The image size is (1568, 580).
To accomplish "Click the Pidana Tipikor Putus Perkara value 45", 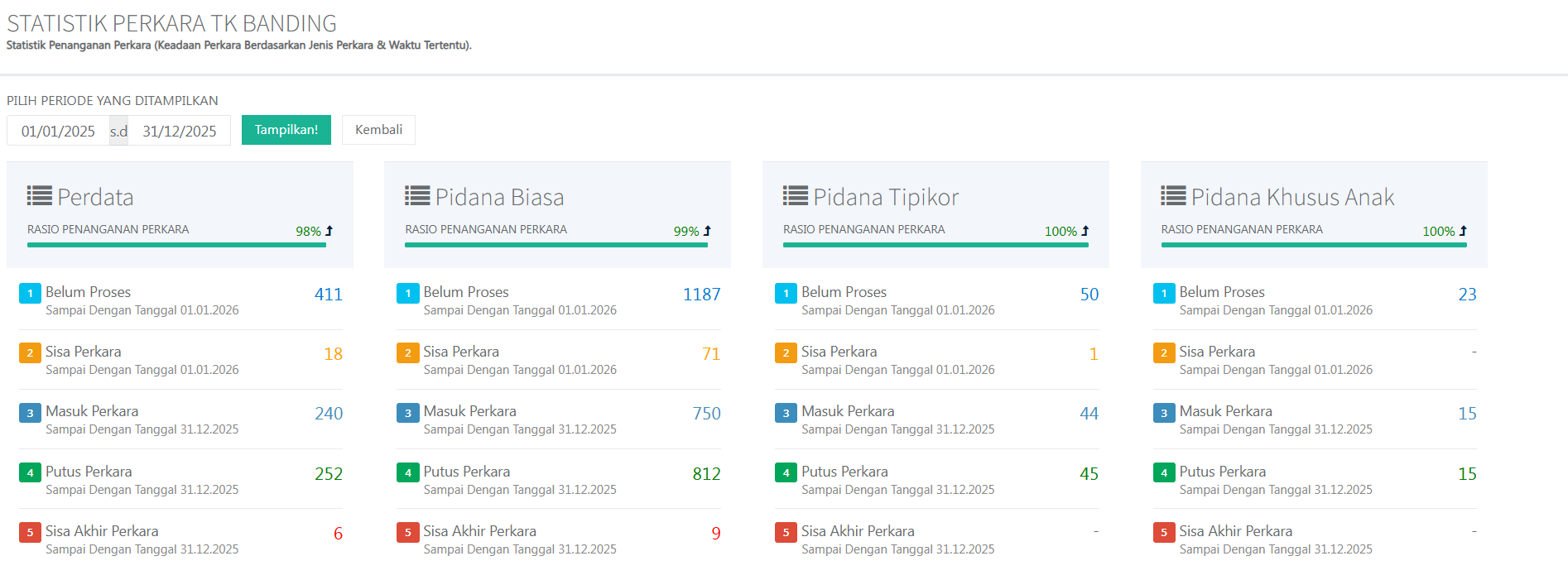I will click(1089, 474).
